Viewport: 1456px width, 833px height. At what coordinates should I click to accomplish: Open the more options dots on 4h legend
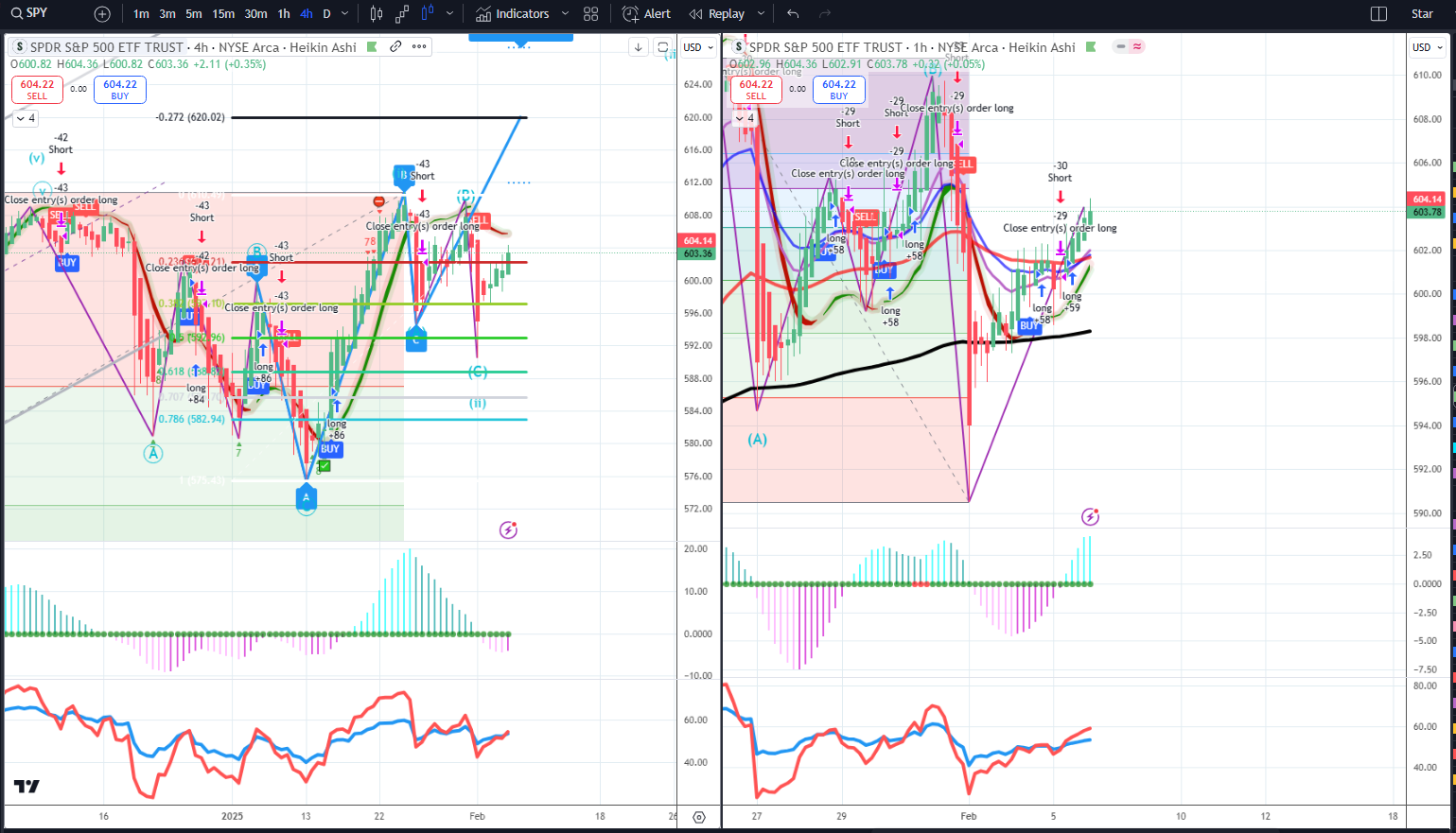tap(419, 46)
